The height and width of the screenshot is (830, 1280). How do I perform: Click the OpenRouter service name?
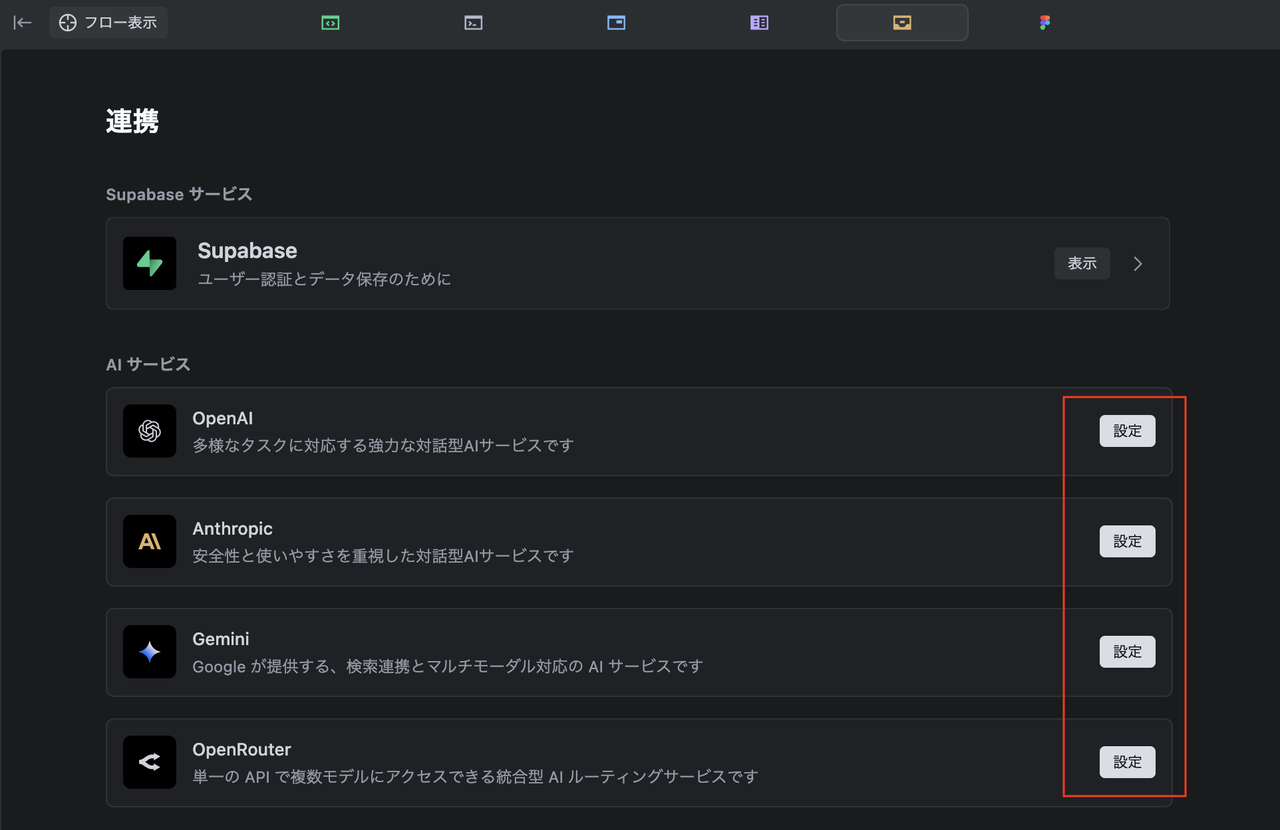[241, 749]
